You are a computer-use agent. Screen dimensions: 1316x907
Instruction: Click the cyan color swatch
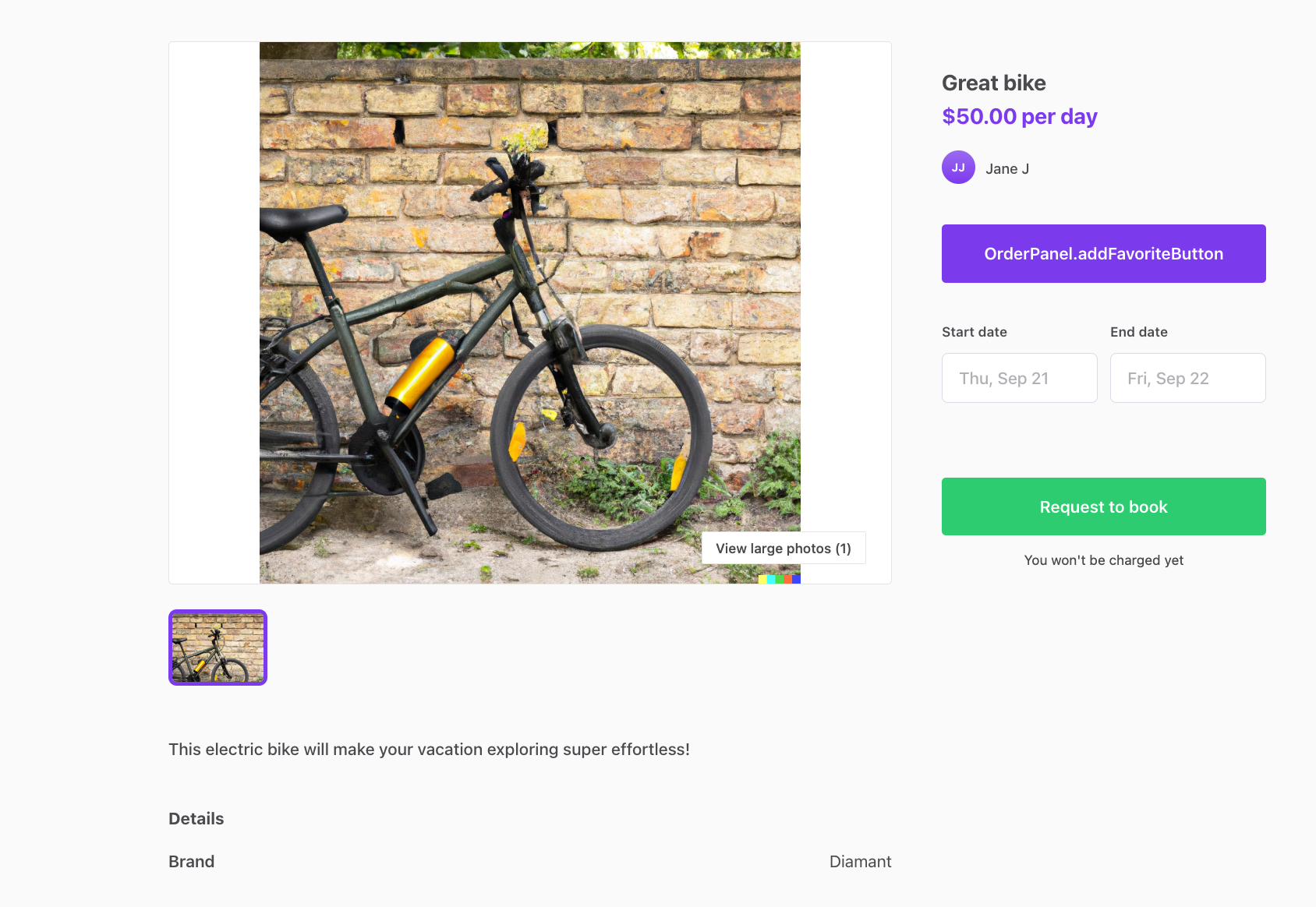tap(771, 579)
